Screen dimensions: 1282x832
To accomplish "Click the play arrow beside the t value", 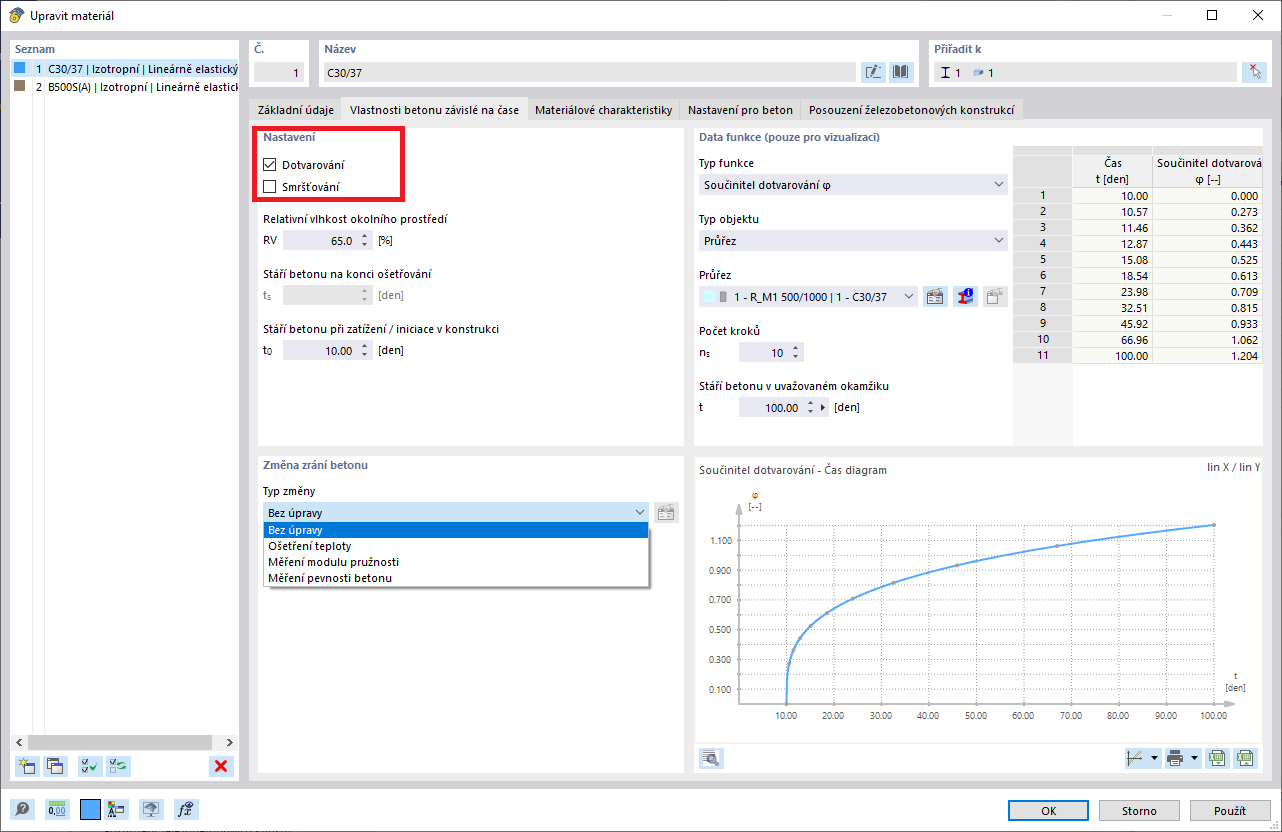I will [823, 408].
